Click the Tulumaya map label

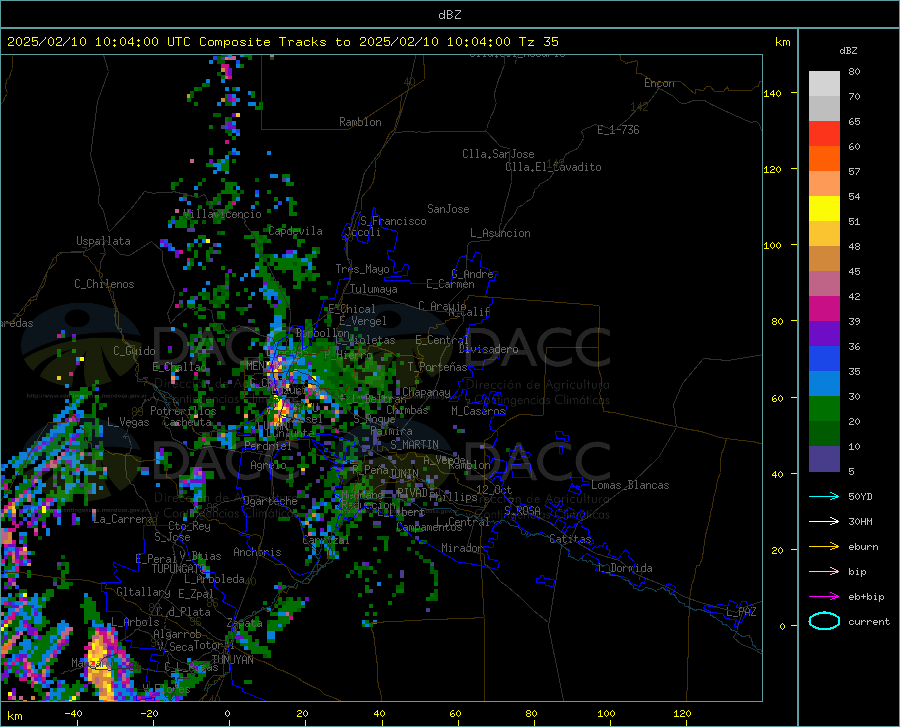click(x=374, y=289)
